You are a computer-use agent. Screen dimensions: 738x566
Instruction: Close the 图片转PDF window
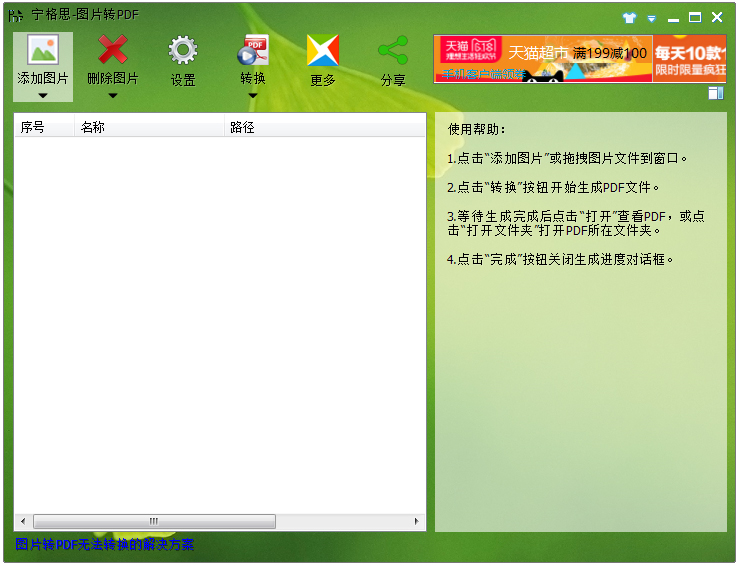click(x=717, y=17)
